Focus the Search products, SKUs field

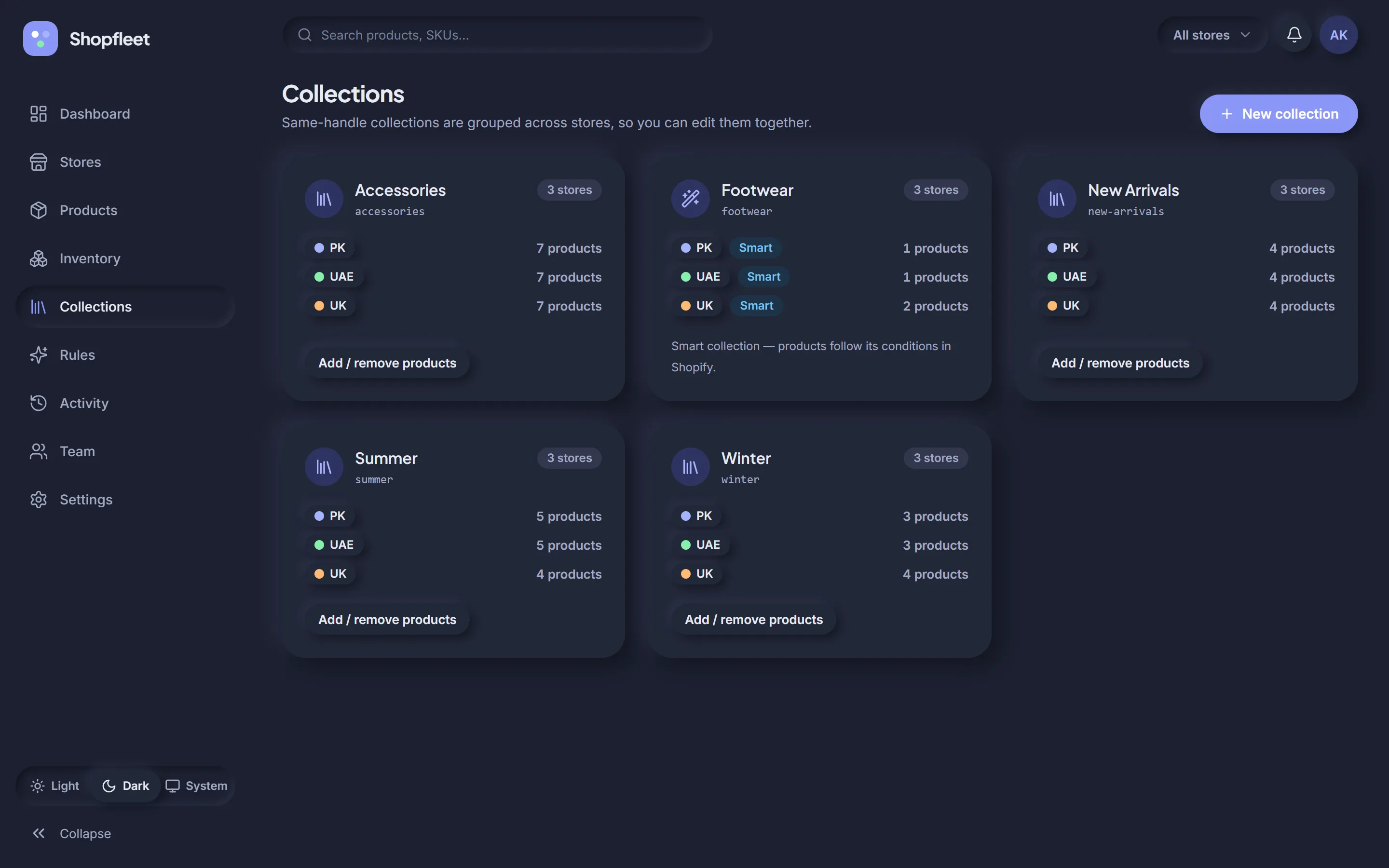(x=498, y=35)
